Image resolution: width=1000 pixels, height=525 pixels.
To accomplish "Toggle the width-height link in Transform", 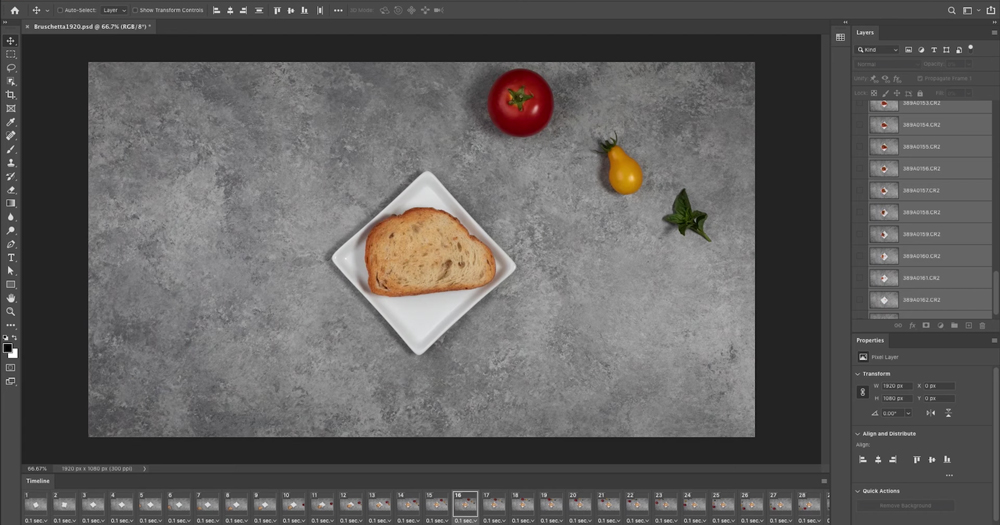I will [x=862, y=392].
